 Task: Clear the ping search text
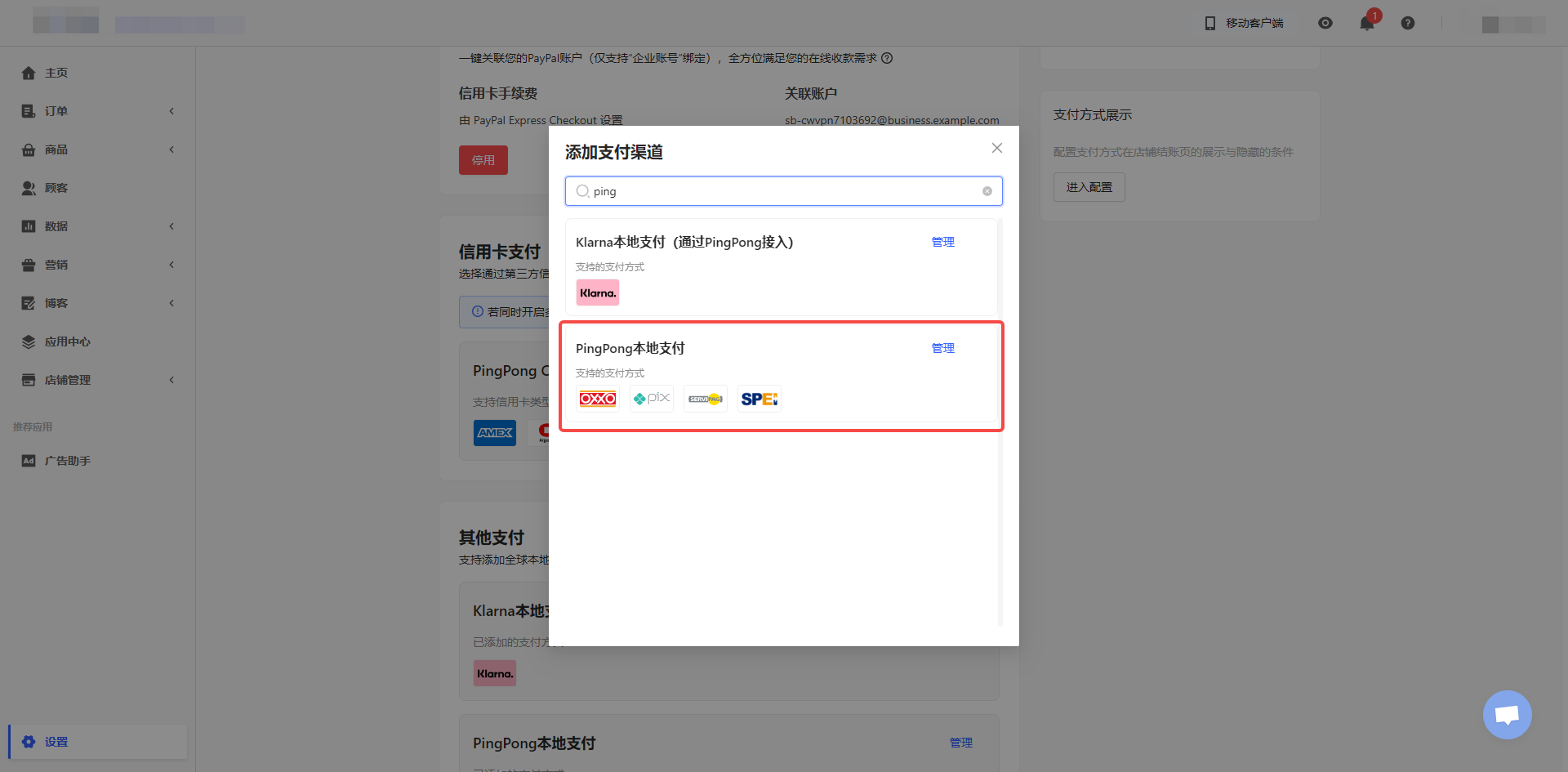click(x=987, y=191)
